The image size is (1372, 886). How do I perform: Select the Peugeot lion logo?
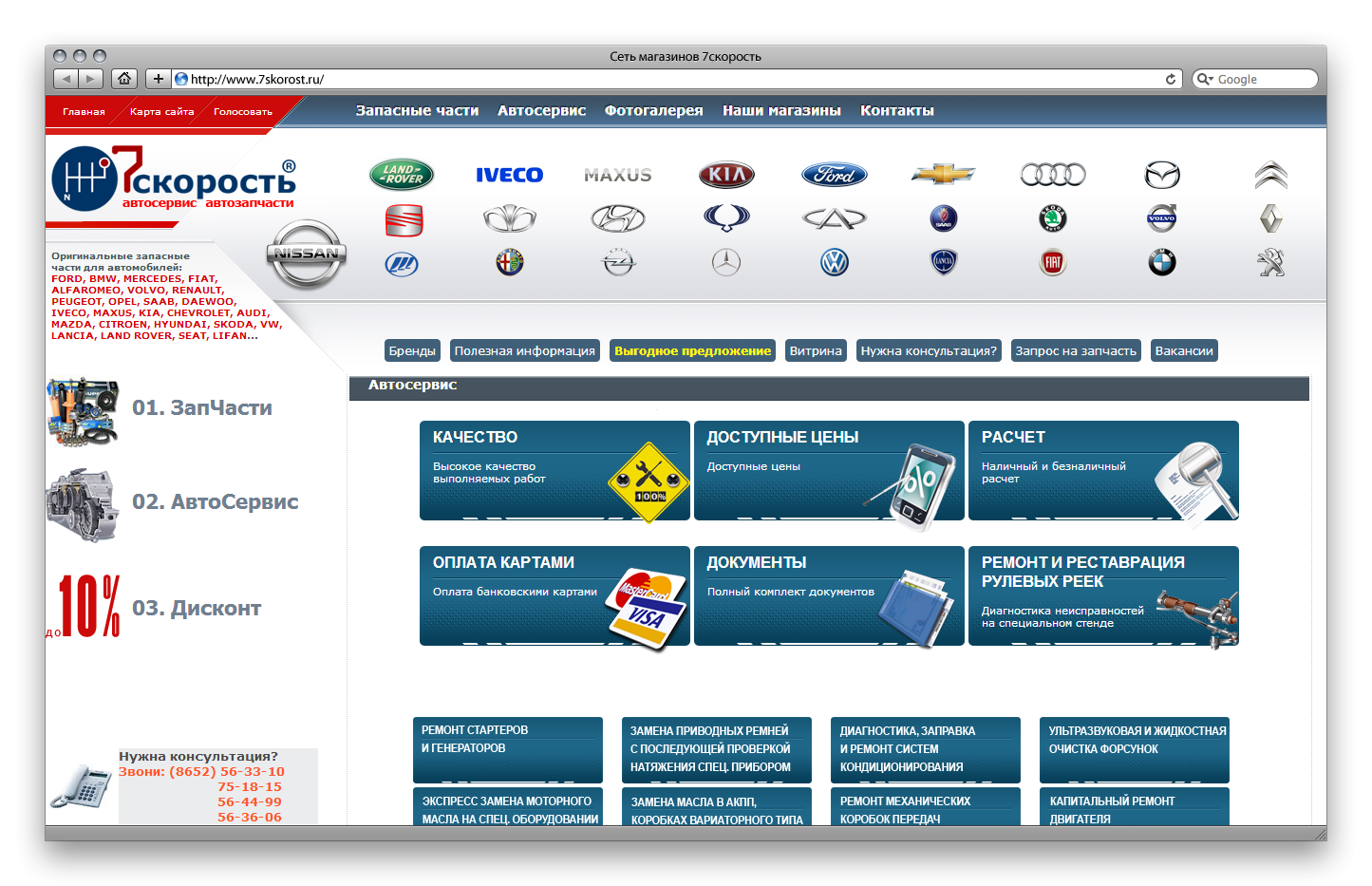point(1270,262)
